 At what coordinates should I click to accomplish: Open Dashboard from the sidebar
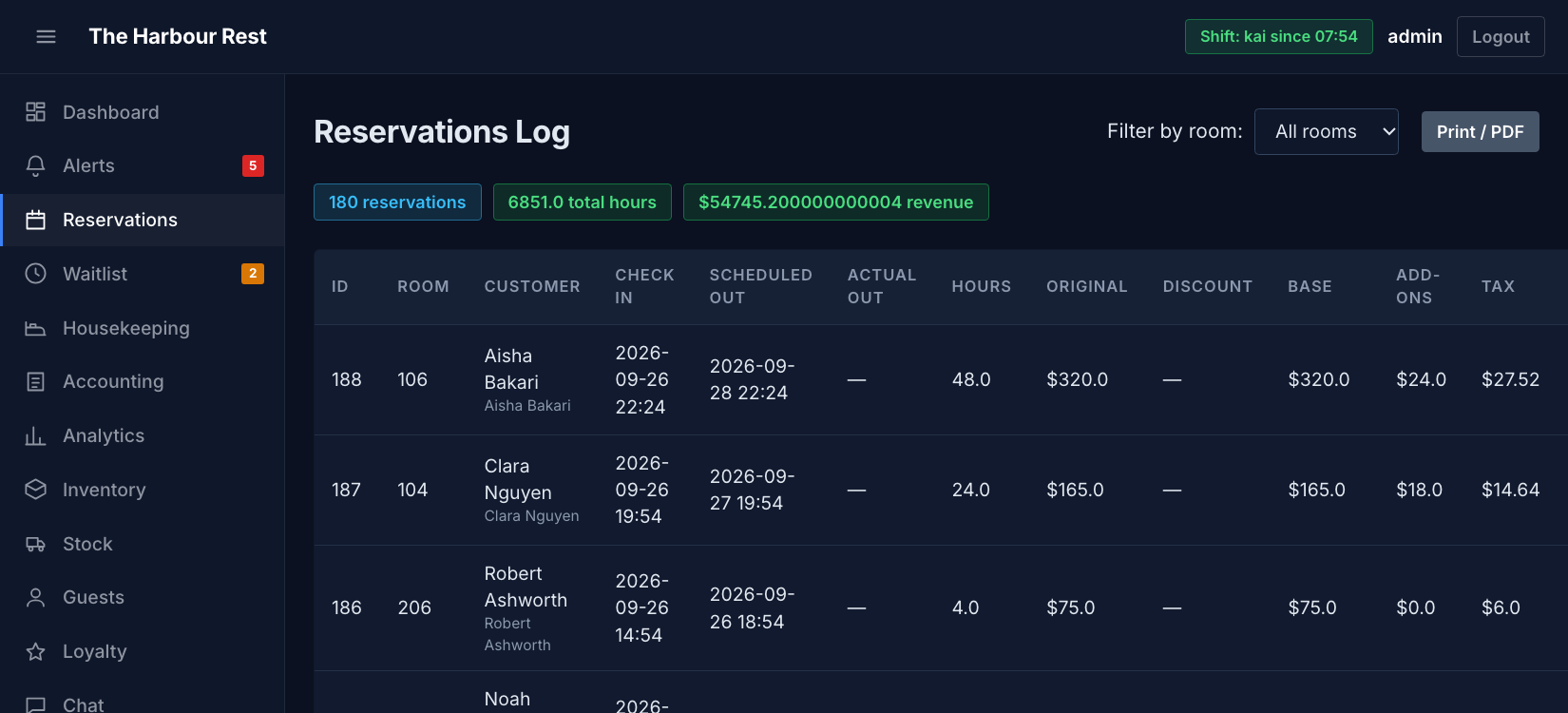pyautogui.click(x=143, y=112)
